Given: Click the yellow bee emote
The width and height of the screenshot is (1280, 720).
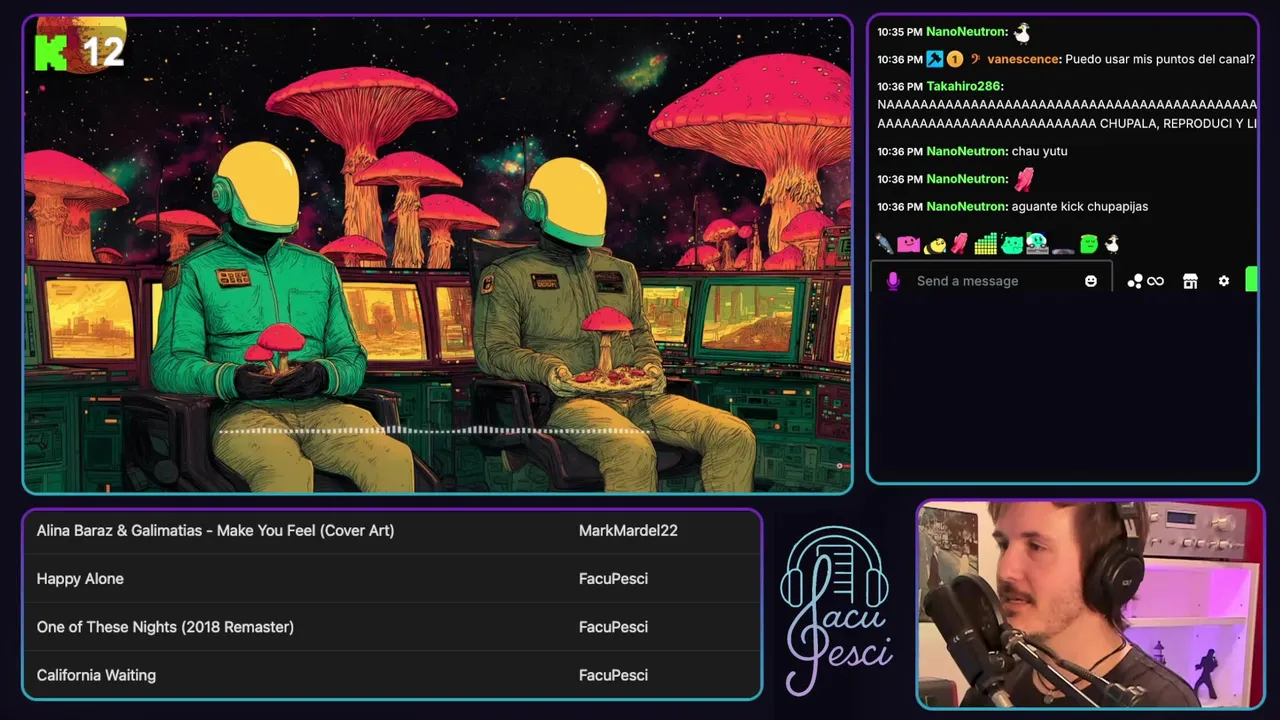Looking at the screenshot, I should [x=935, y=245].
